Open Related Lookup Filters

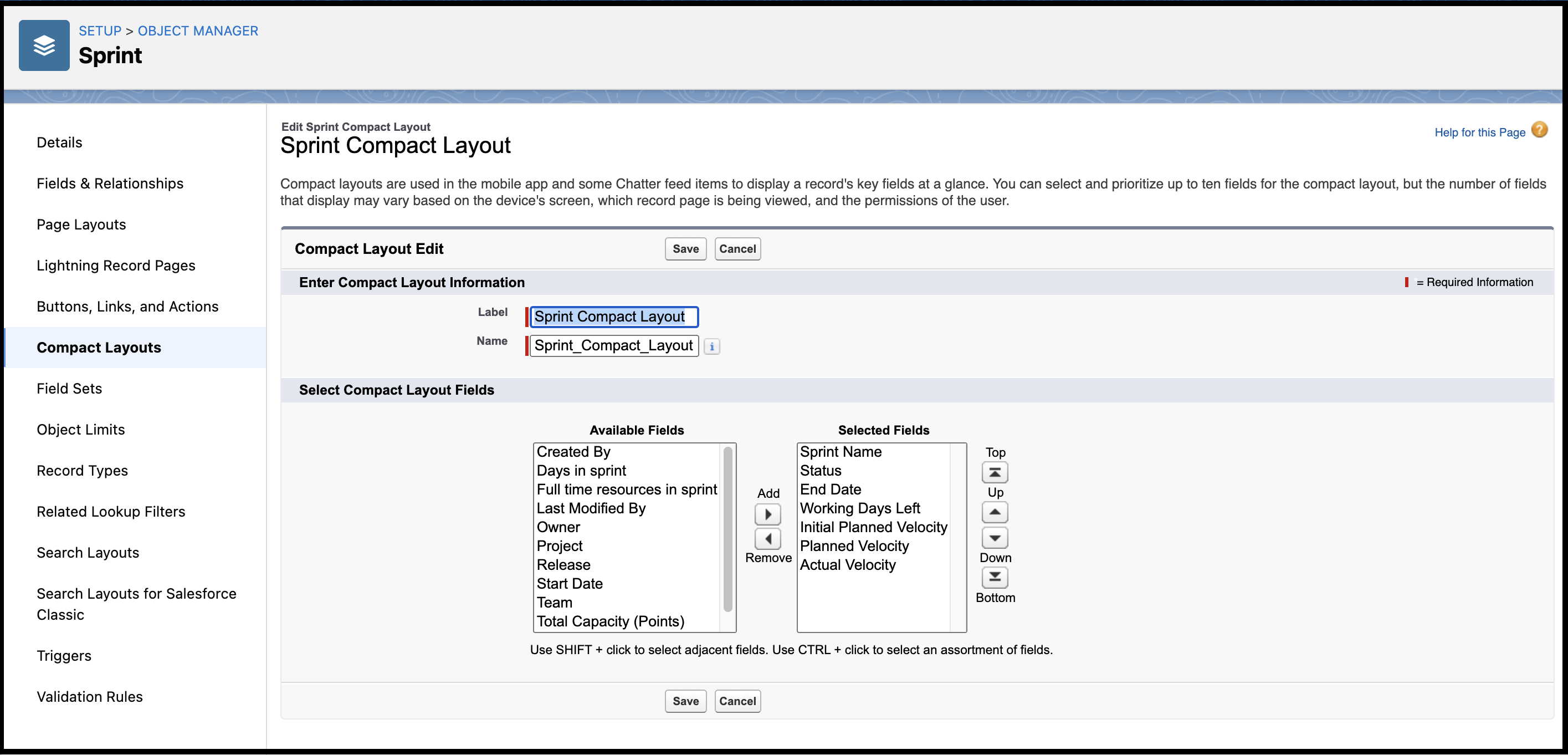tap(111, 512)
